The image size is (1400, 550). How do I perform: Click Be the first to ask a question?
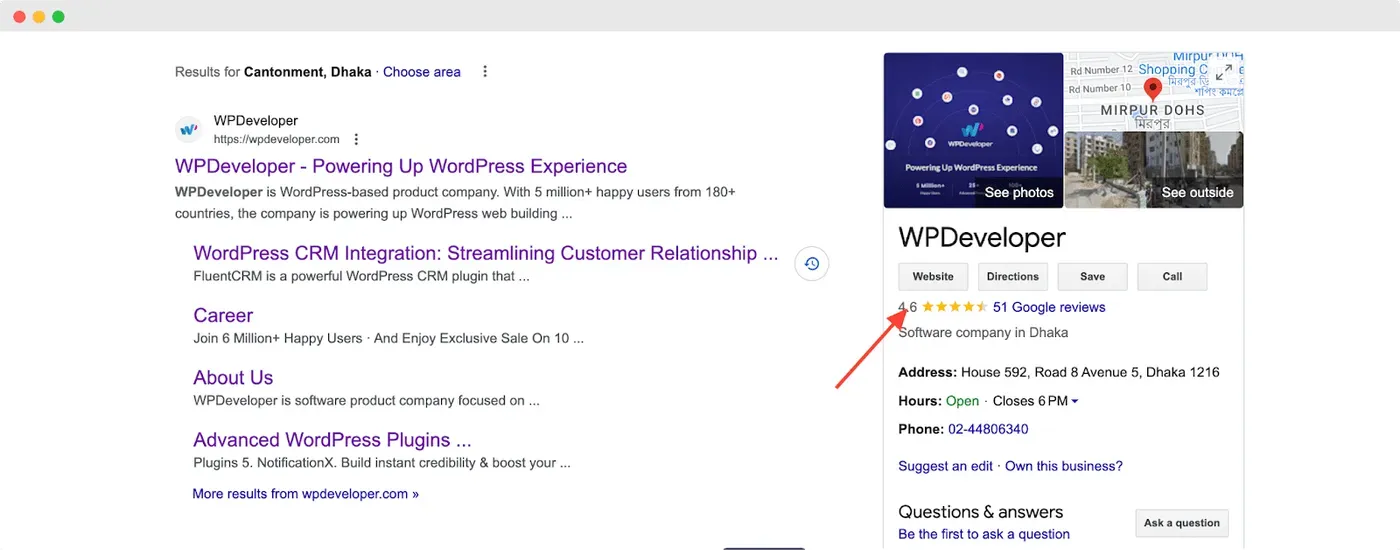(x=984, y=534)
